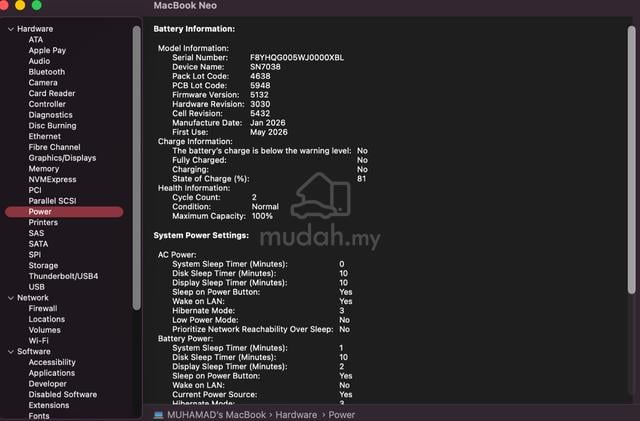This screenshot has width=640, height=421.
Task: Click Power in the path bar
Action: click(342, 415)
